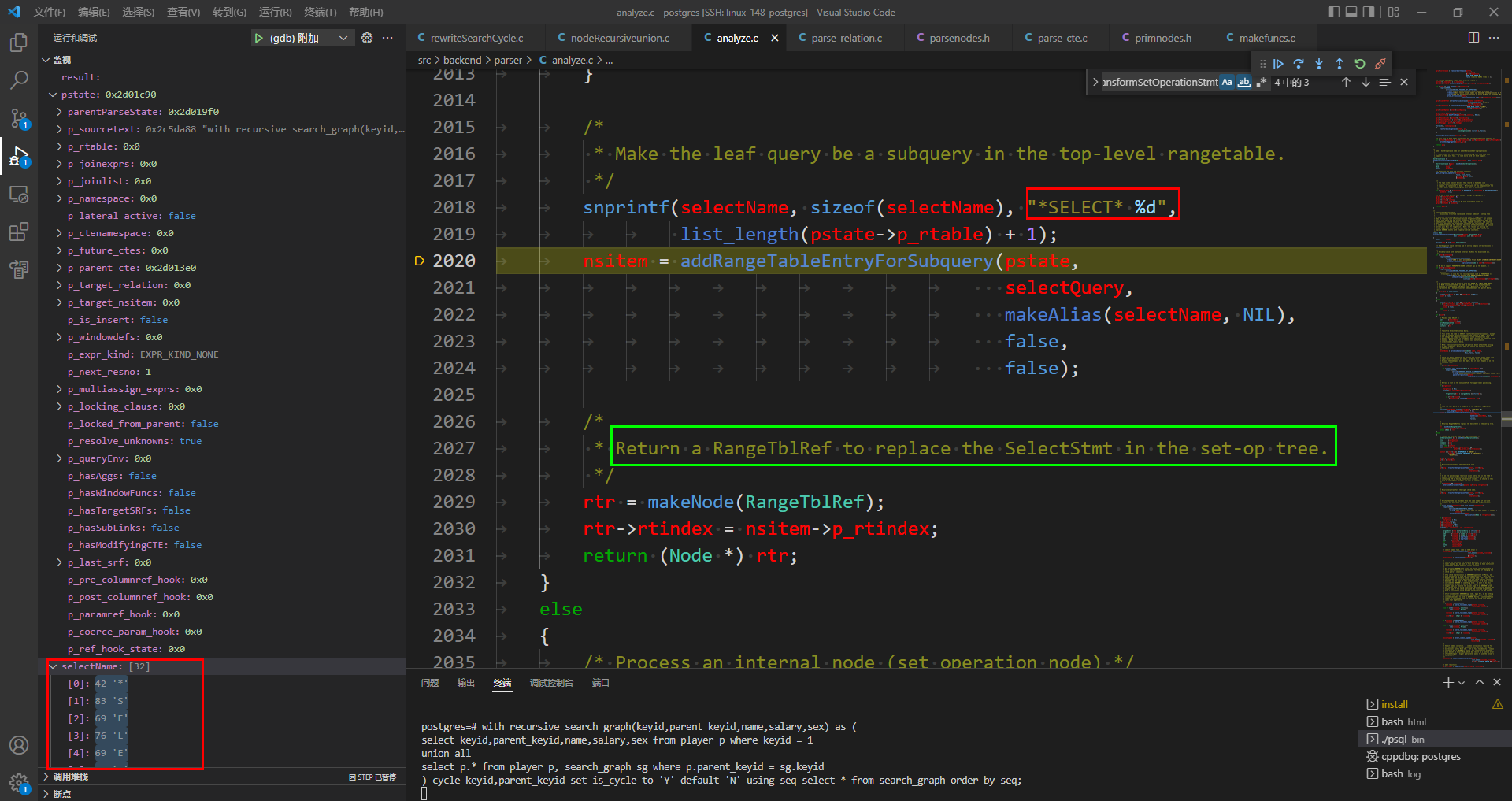1512x801 pixels.
Task: Open launch.json via the gear icon
Action: [367, 38]
